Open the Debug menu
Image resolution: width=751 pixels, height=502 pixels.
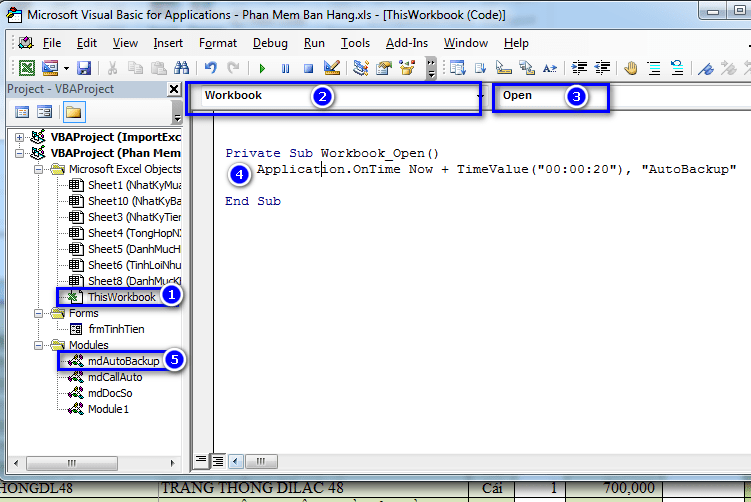tap(270, 43)
